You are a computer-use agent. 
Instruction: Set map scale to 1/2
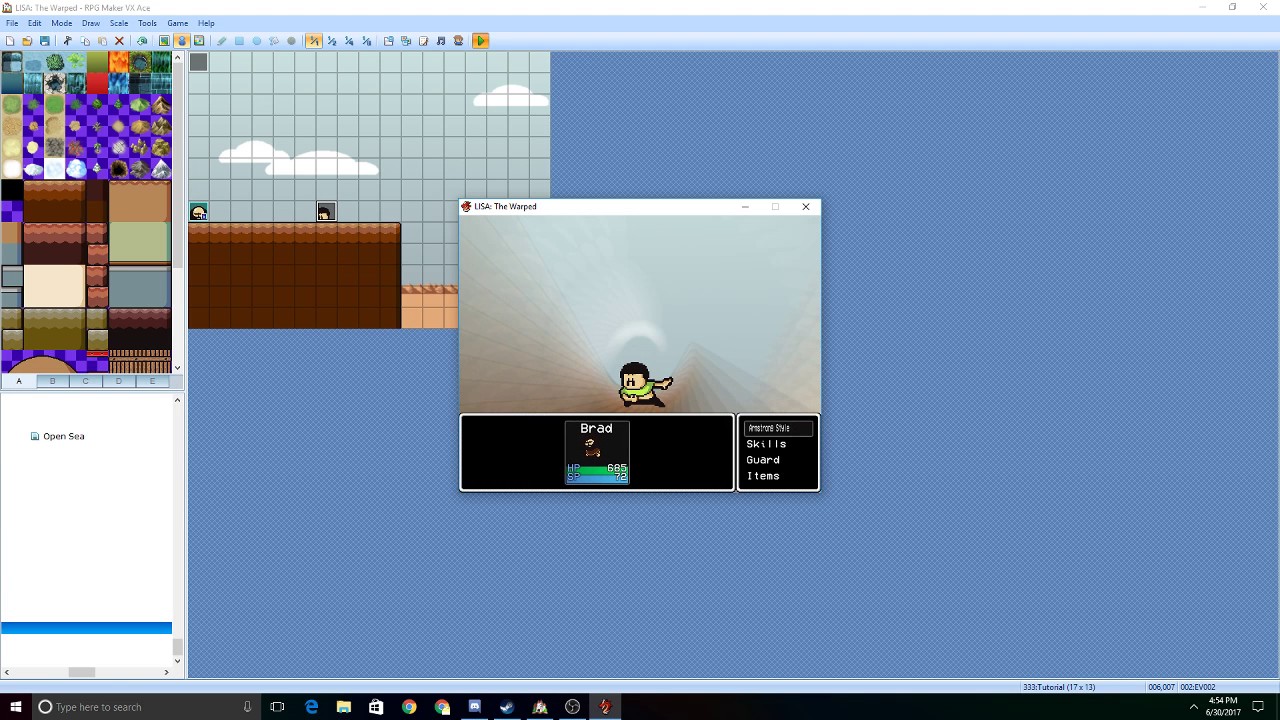click(x=332, y=41)
